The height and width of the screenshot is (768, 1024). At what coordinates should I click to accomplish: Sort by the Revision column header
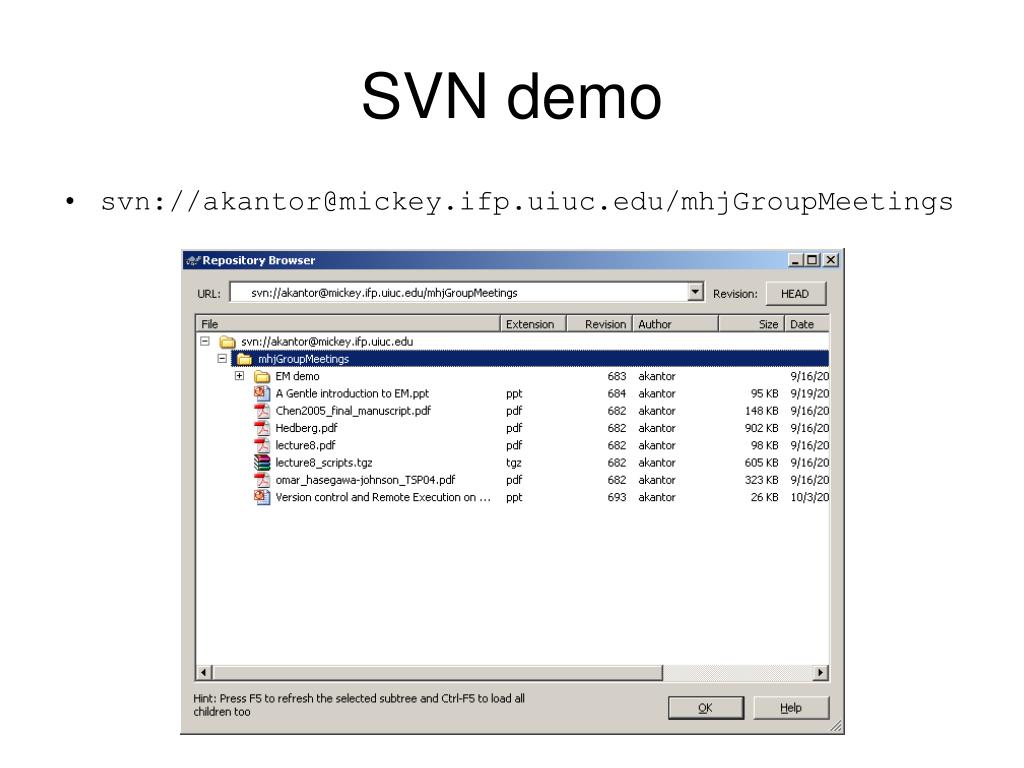point(599,324)
